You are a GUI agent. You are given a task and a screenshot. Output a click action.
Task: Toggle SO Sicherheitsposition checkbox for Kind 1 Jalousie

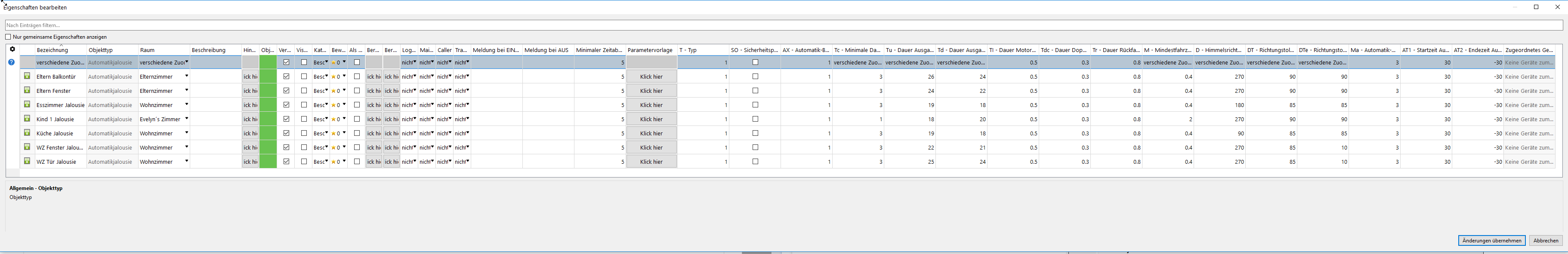point(756,119)
